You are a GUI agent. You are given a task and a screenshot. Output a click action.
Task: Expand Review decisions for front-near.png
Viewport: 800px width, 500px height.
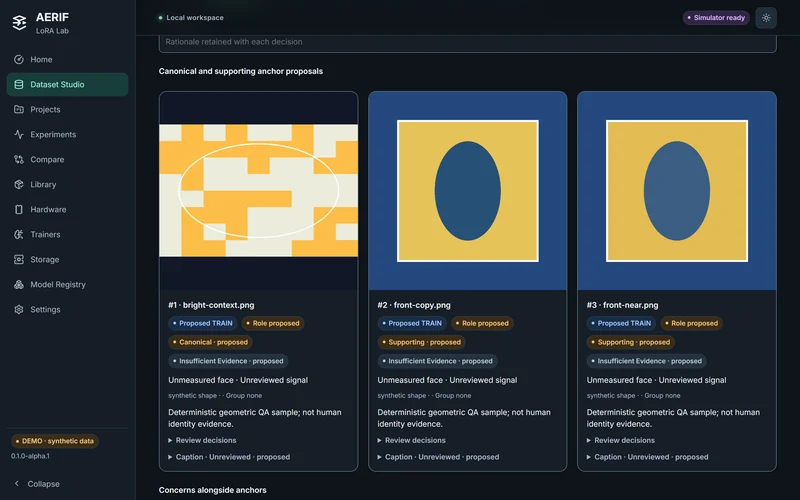click(x=621, y=440)
